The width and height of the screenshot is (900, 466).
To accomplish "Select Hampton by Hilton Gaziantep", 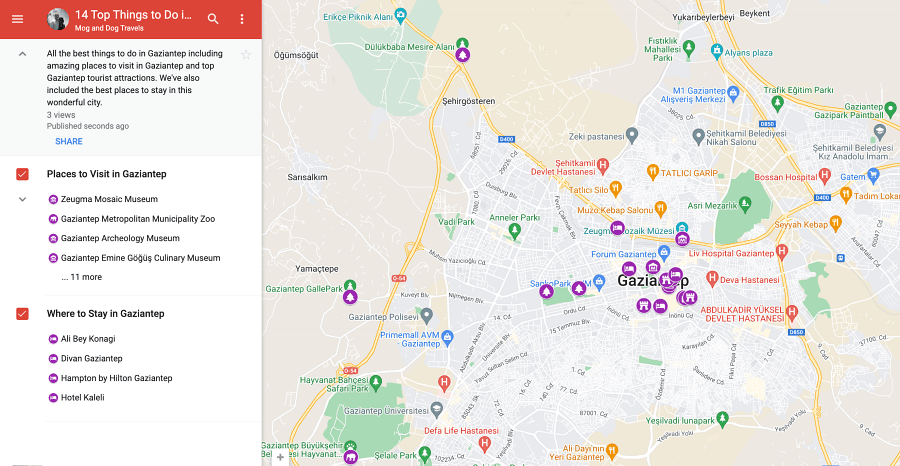I will coord(117,378).
